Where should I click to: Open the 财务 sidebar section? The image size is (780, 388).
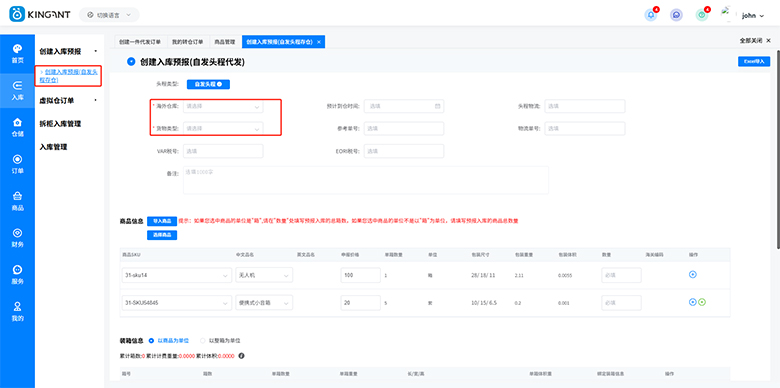pos(17,238)
